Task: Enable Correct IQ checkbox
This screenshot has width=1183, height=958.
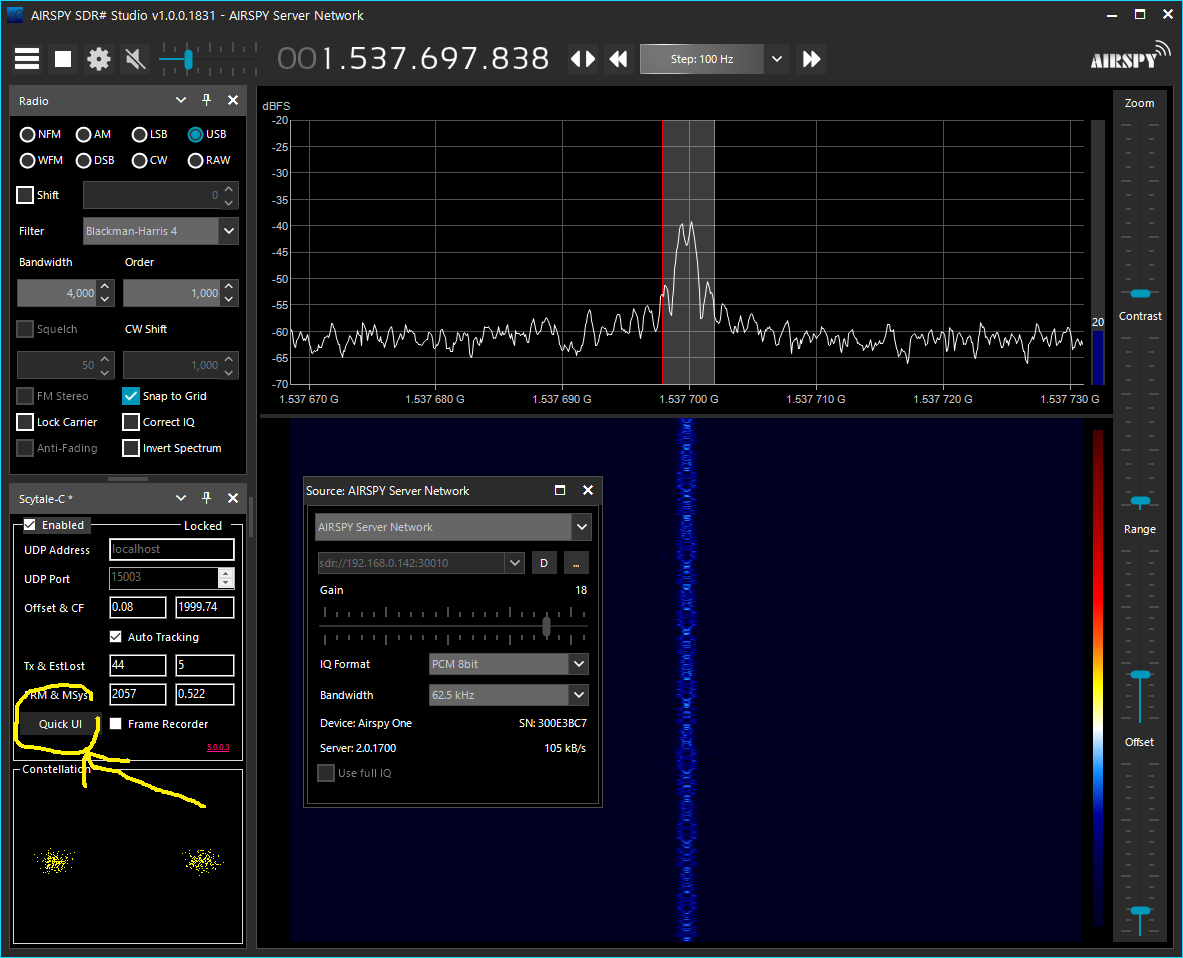Action: point(131,422)
